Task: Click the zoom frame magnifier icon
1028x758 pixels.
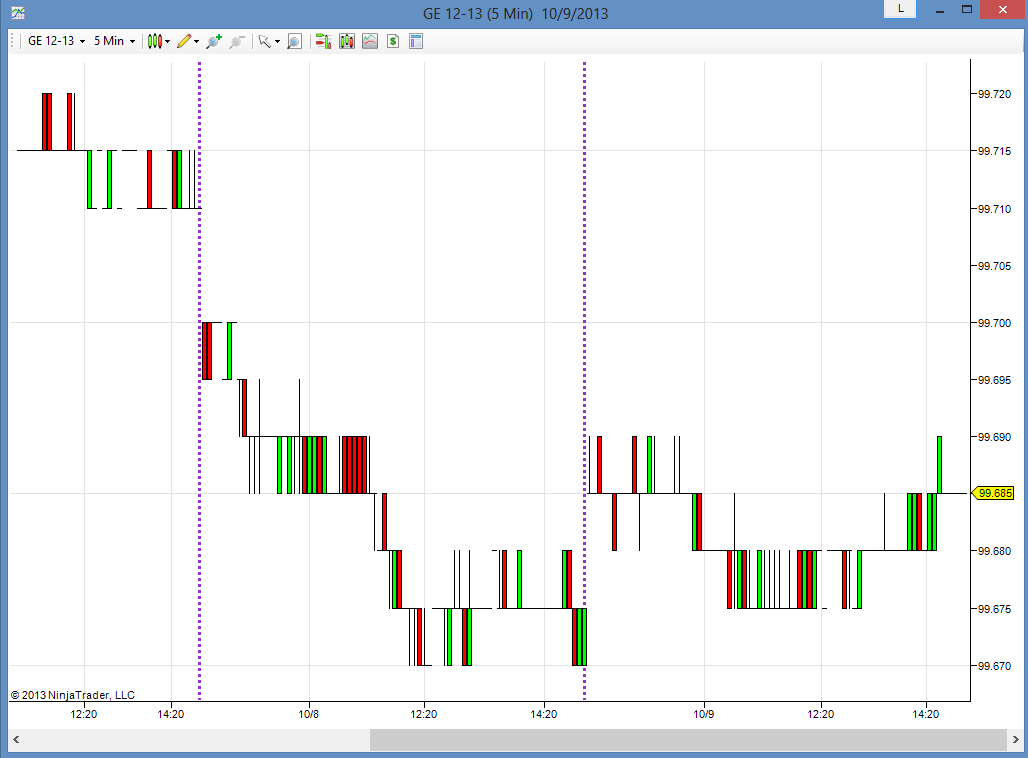Action: 294,41
